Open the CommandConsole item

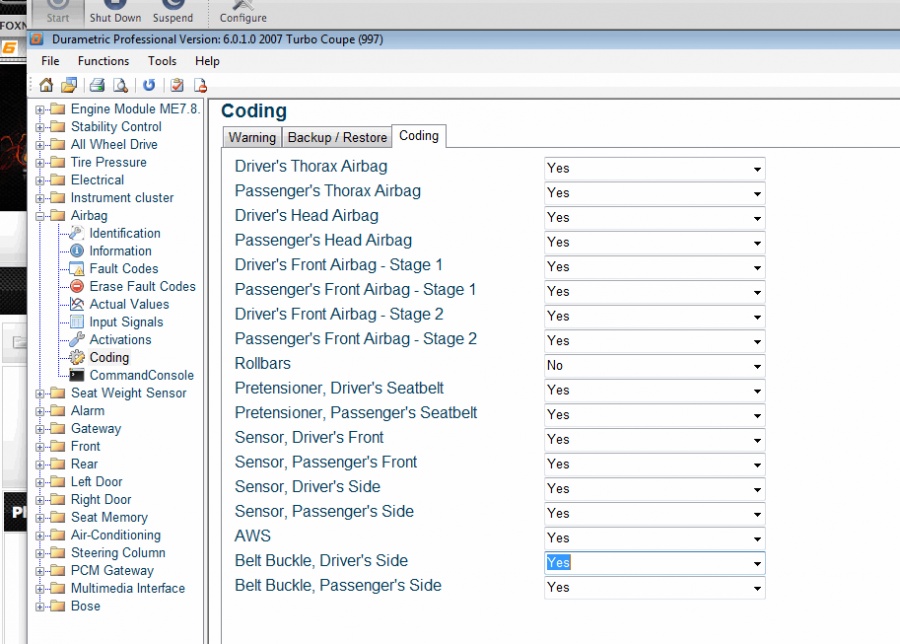point(141,375)
